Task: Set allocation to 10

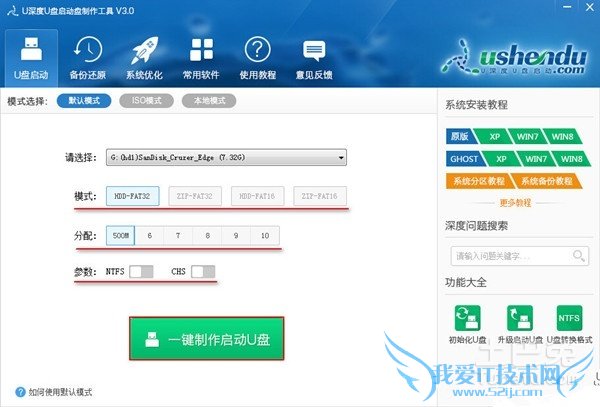Action: tap(265, 236)
